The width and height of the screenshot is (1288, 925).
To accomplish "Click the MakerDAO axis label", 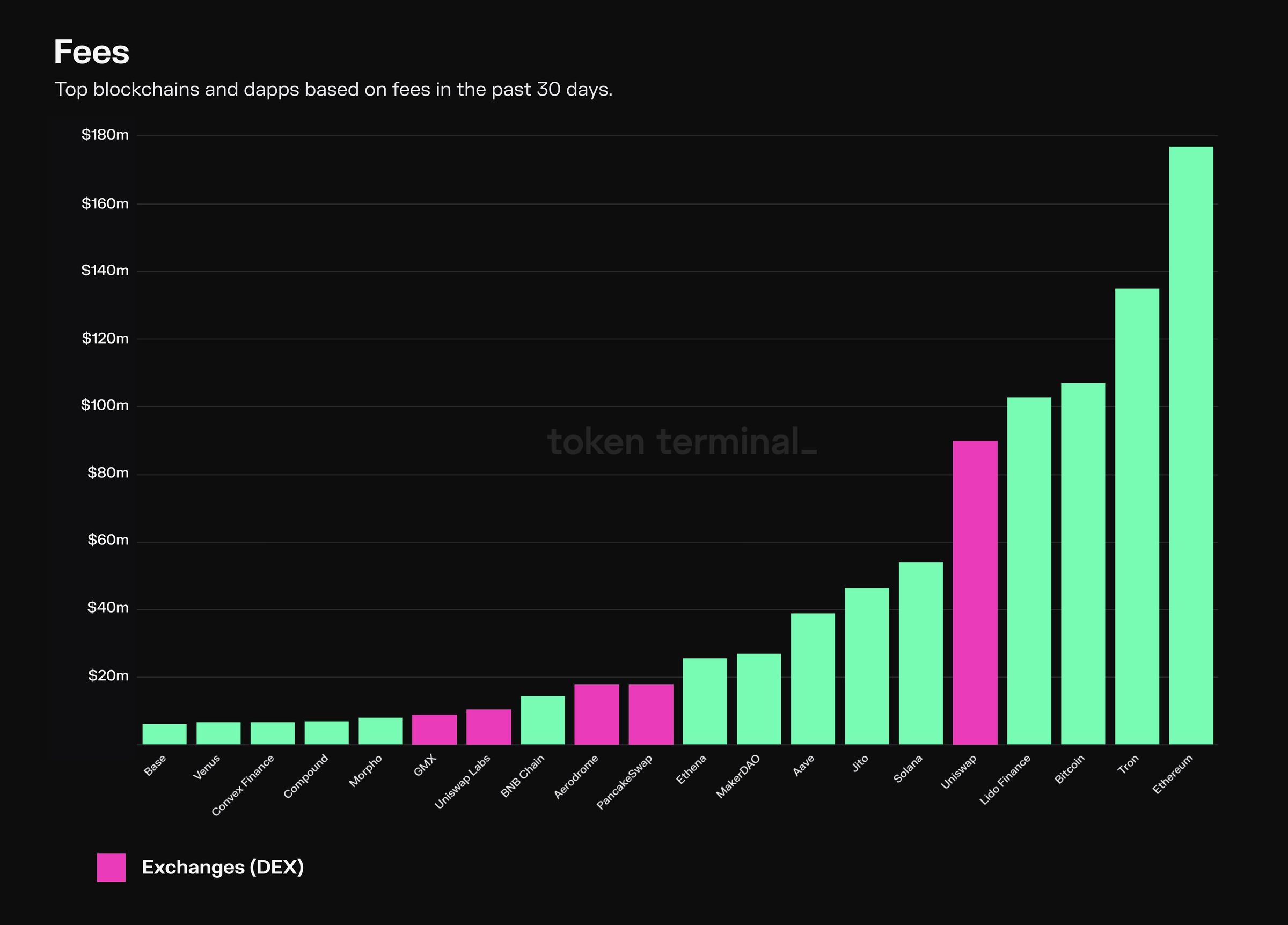I will [738, 777].
